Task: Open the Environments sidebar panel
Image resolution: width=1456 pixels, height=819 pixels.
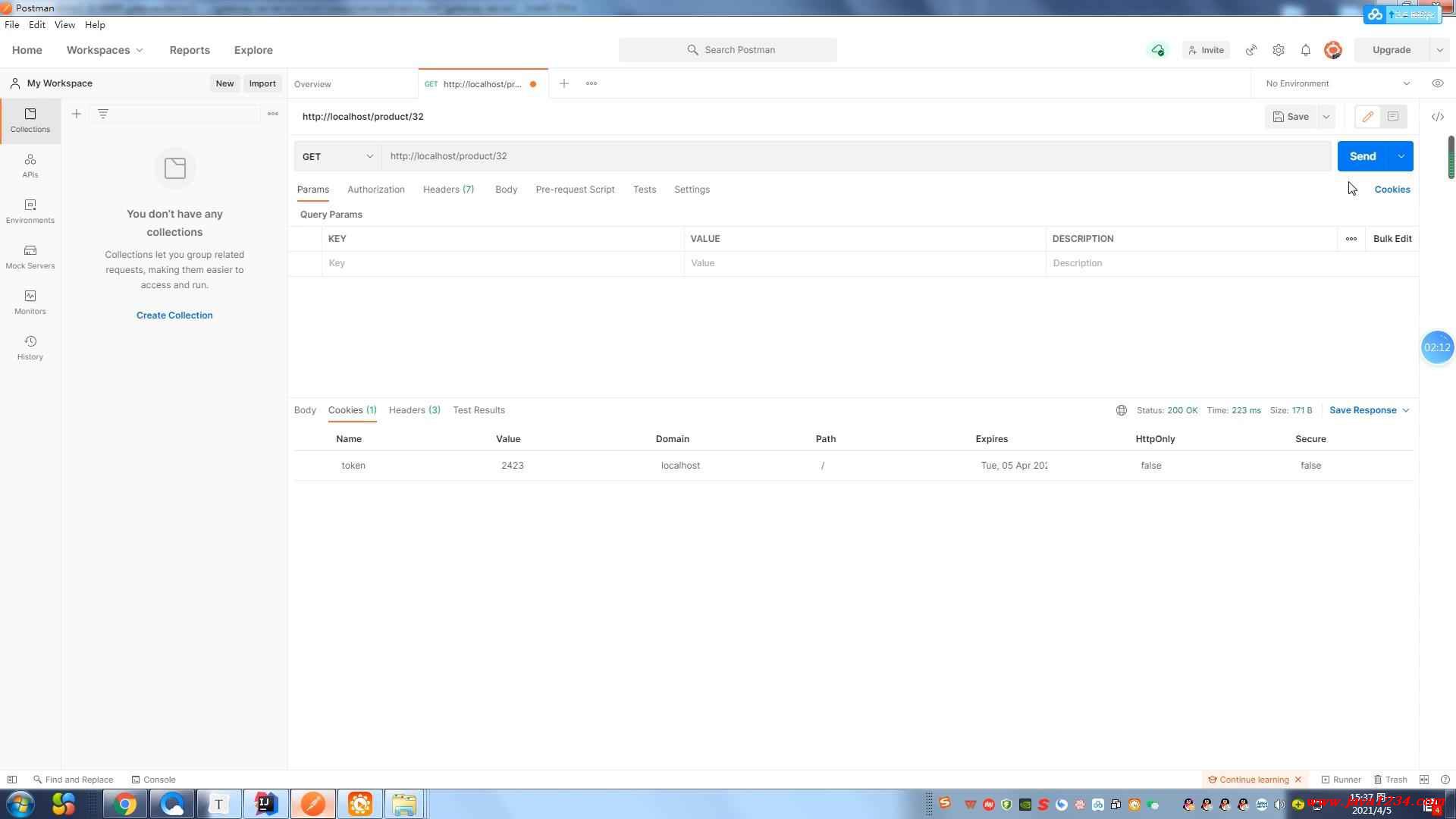Action: click(30, 212)
